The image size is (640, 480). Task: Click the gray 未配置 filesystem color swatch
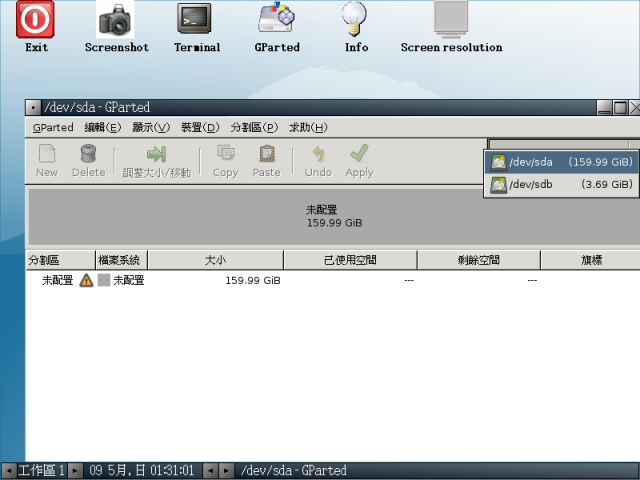[104, 280]
